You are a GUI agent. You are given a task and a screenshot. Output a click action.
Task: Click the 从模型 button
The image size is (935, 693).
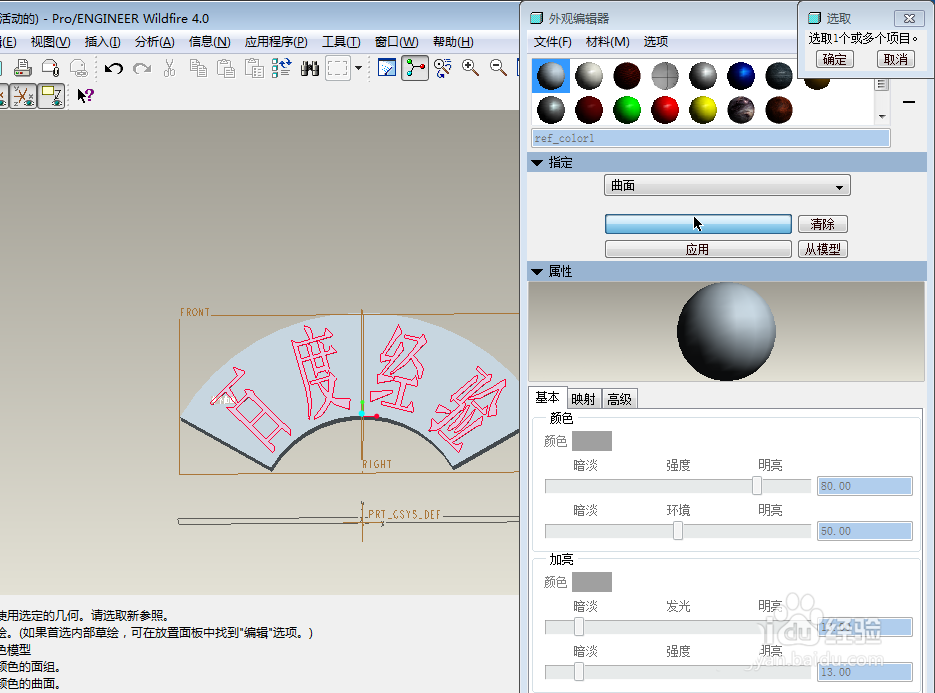tap(822, 249)
